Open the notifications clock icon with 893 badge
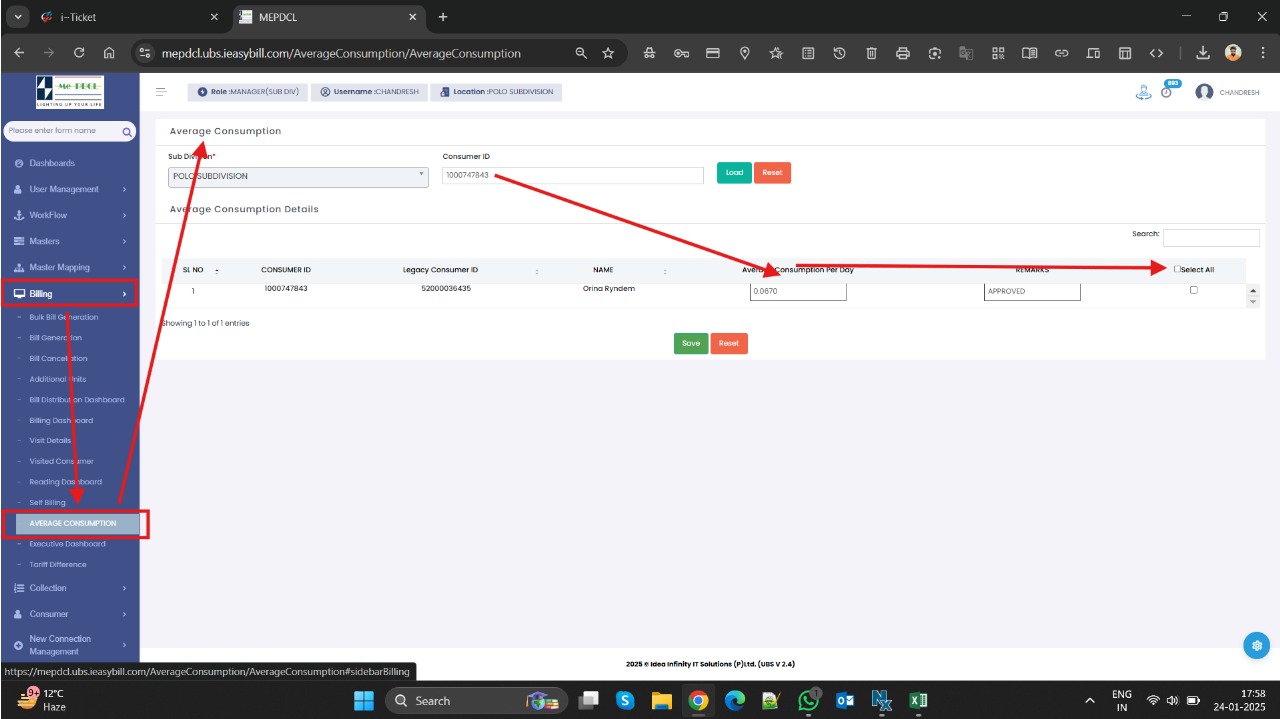 [x=1167, y=91]
